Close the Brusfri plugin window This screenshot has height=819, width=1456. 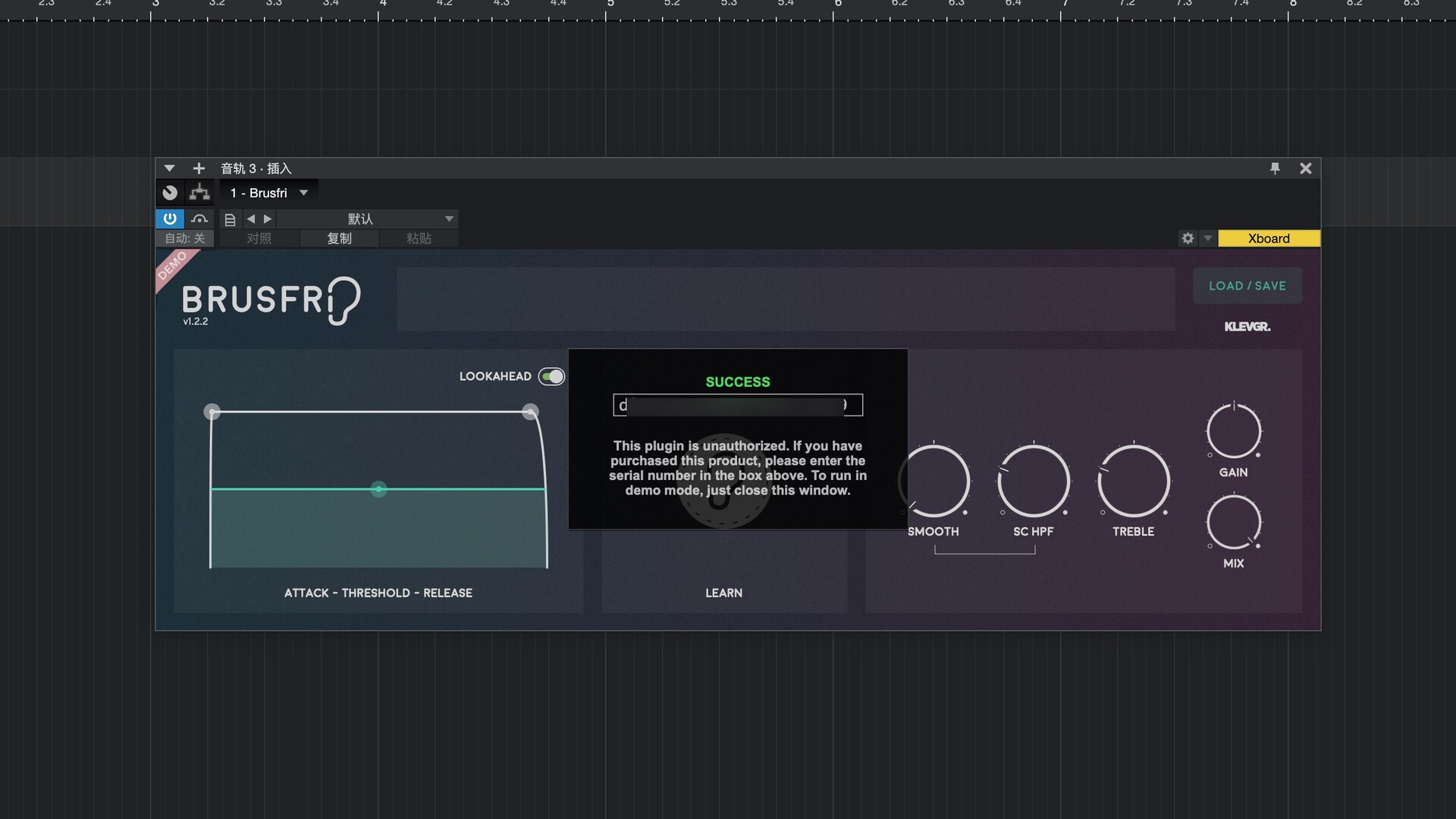[1305, 168]
